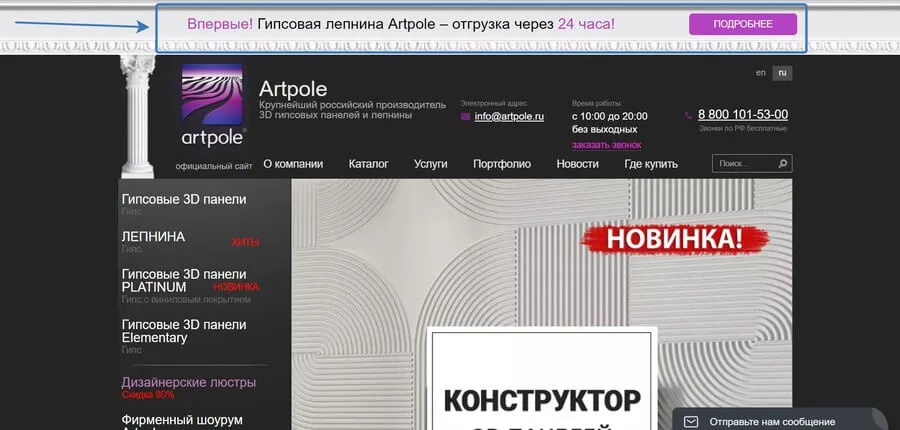Click the chat widget envelope icon

pyautogui.click(x=692, y=422)
